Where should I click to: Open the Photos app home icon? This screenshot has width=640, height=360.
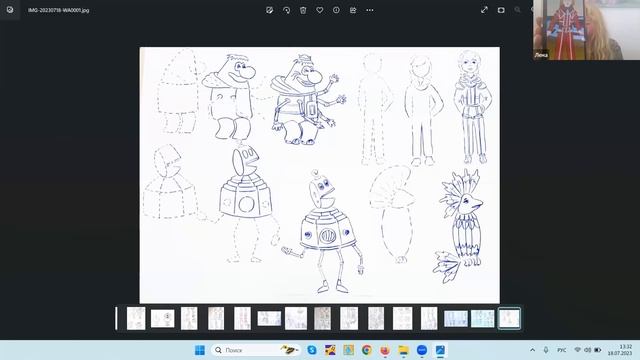pyautogui.click(x=10, y=10)
